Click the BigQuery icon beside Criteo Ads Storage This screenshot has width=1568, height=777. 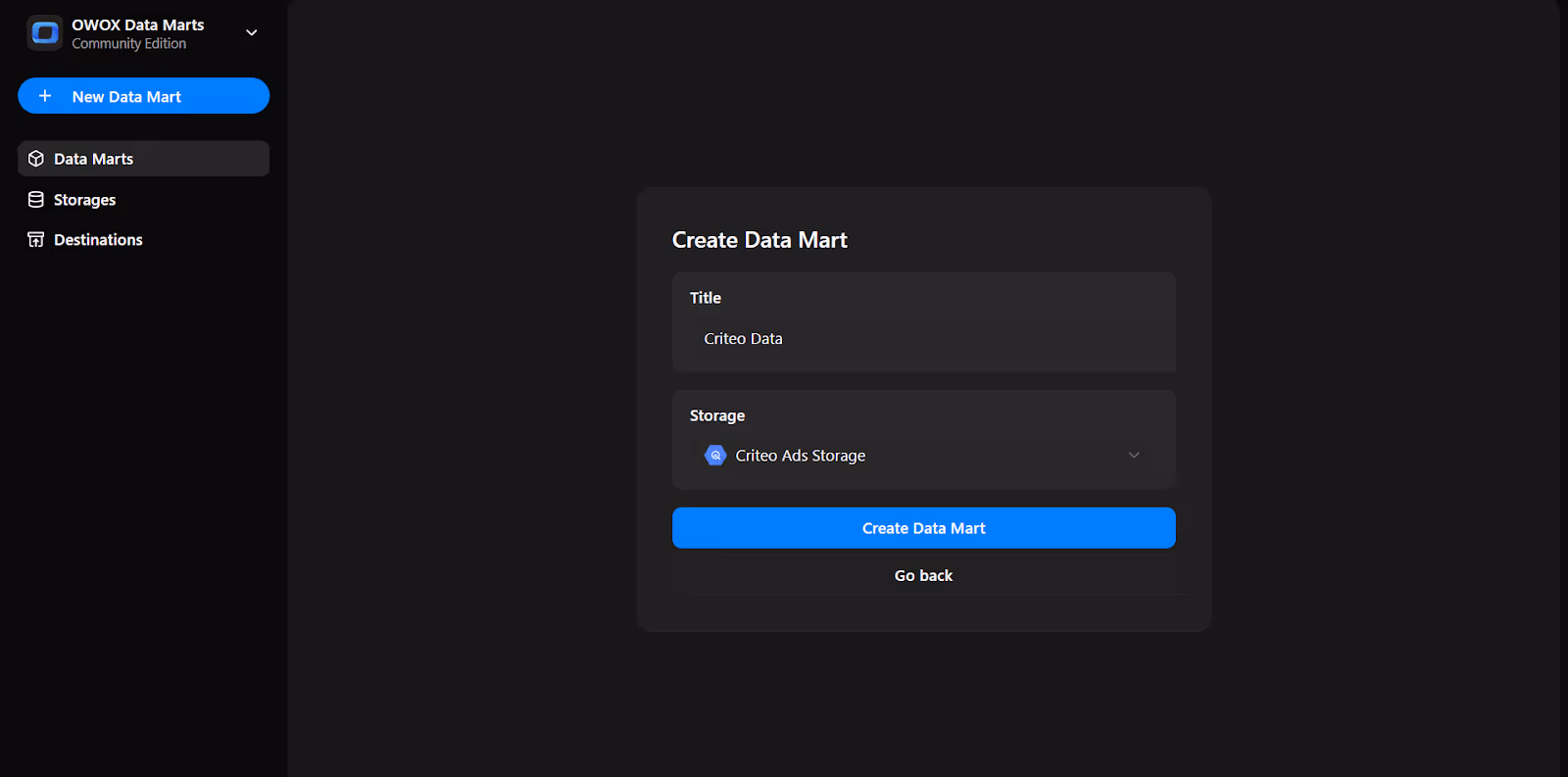(715, 456)
